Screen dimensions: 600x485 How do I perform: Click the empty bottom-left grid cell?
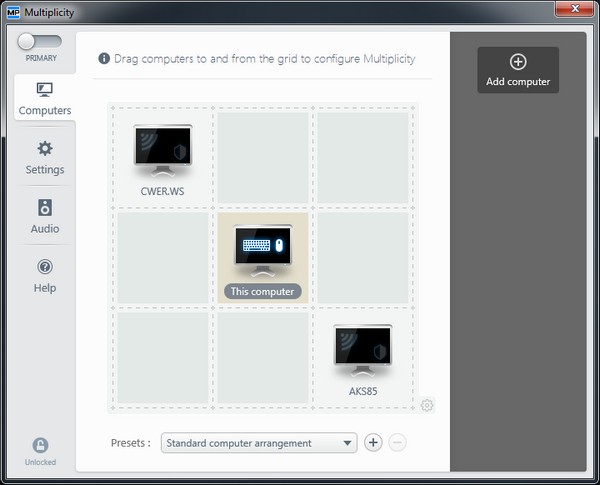163,357
